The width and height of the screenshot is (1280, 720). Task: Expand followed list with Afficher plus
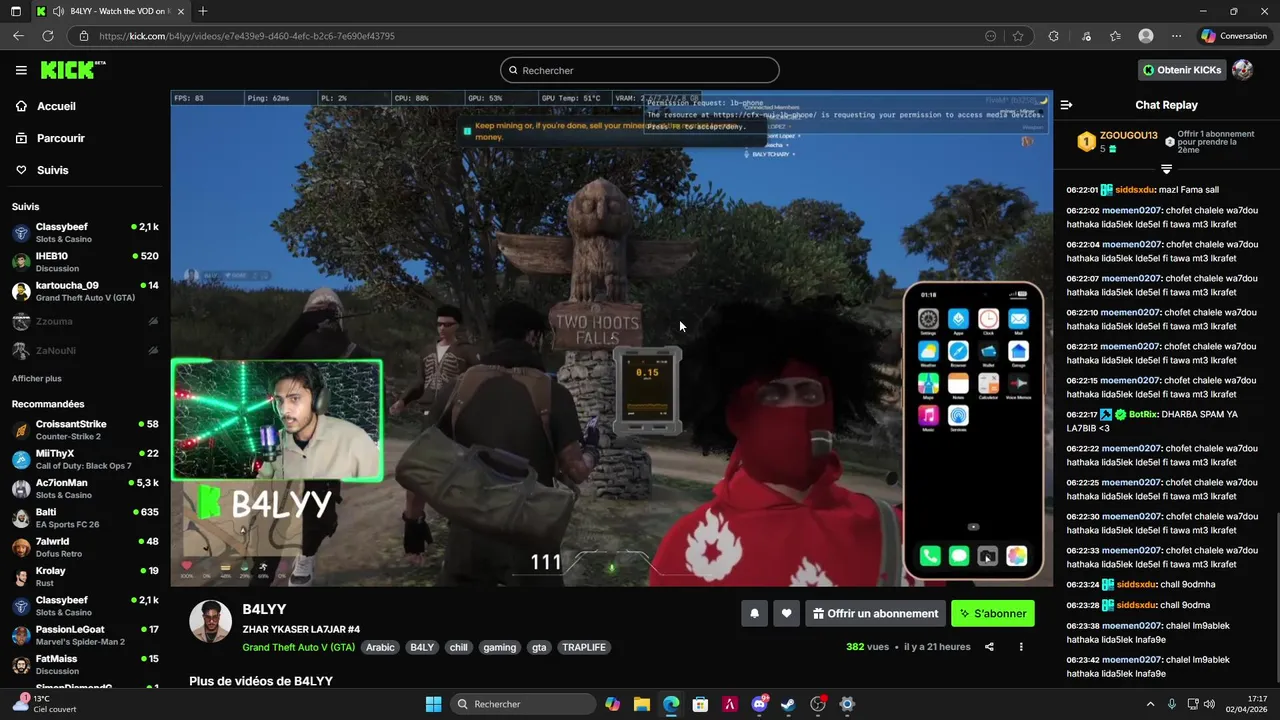coord(37,379)
